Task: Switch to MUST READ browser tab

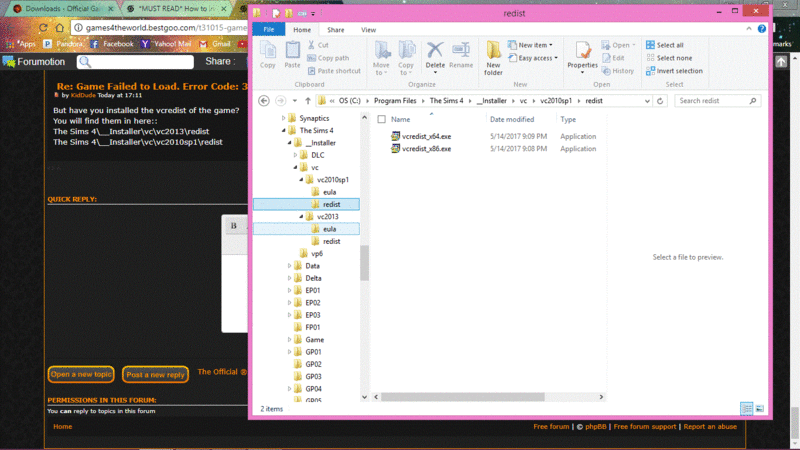Action: click(176, 9)
